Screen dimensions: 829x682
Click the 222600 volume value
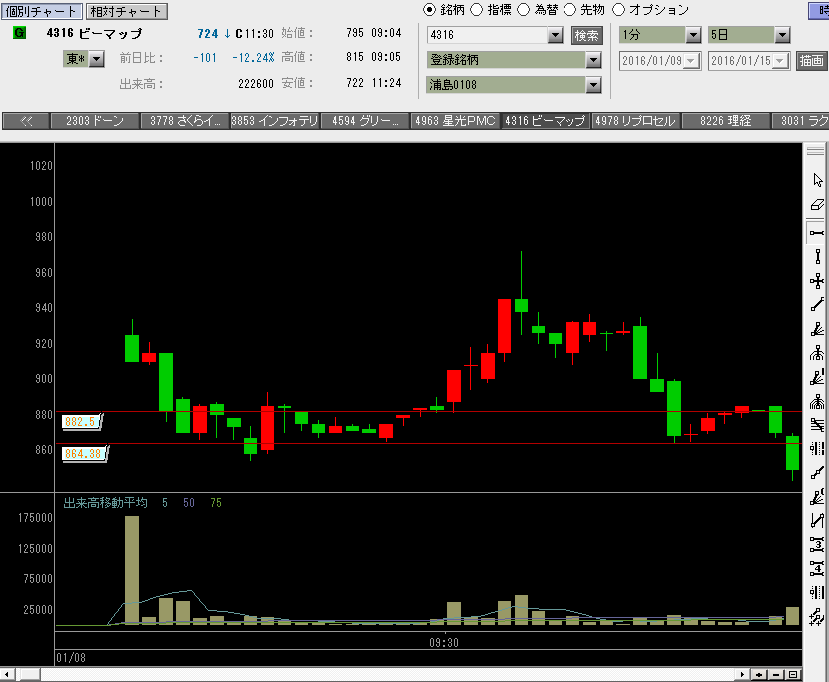click(256, 84)
